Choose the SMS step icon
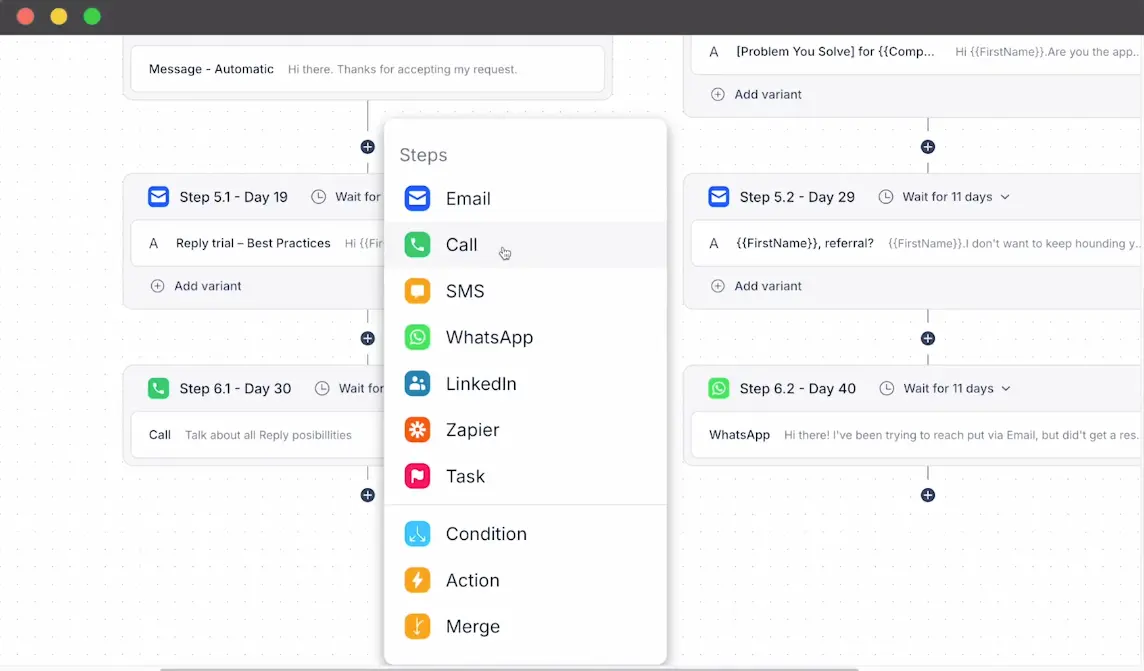1144x671 pixels. (417, 291)
